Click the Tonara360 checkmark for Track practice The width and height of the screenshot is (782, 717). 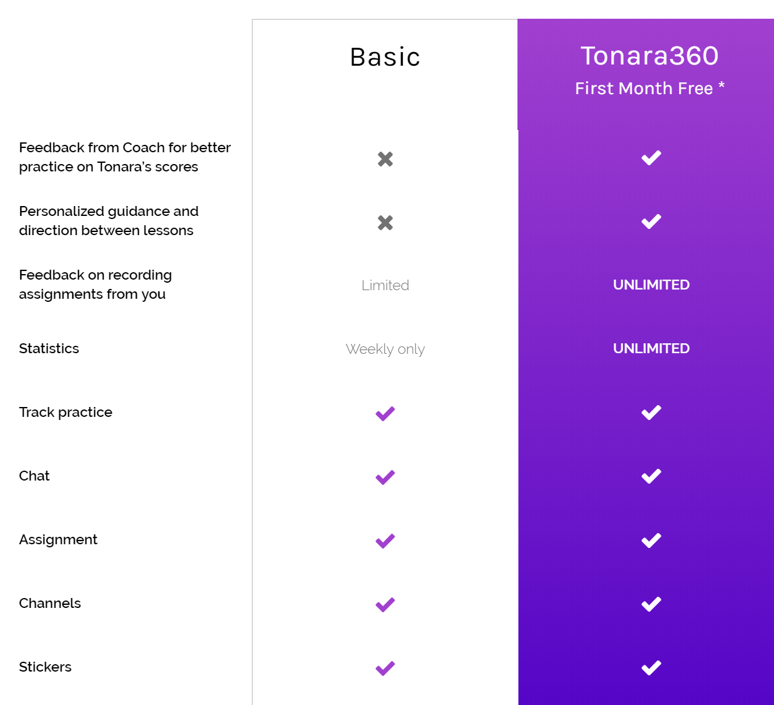point(651,412)
